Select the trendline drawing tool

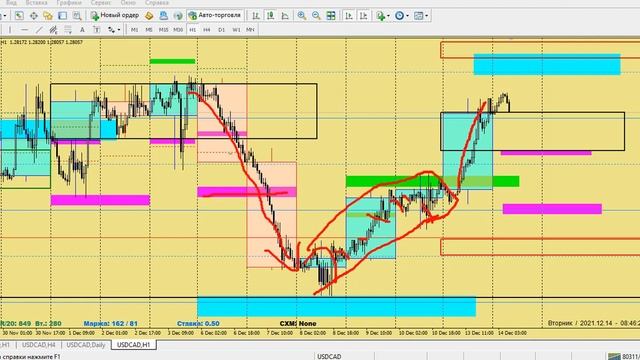click(x=39, y=30)
